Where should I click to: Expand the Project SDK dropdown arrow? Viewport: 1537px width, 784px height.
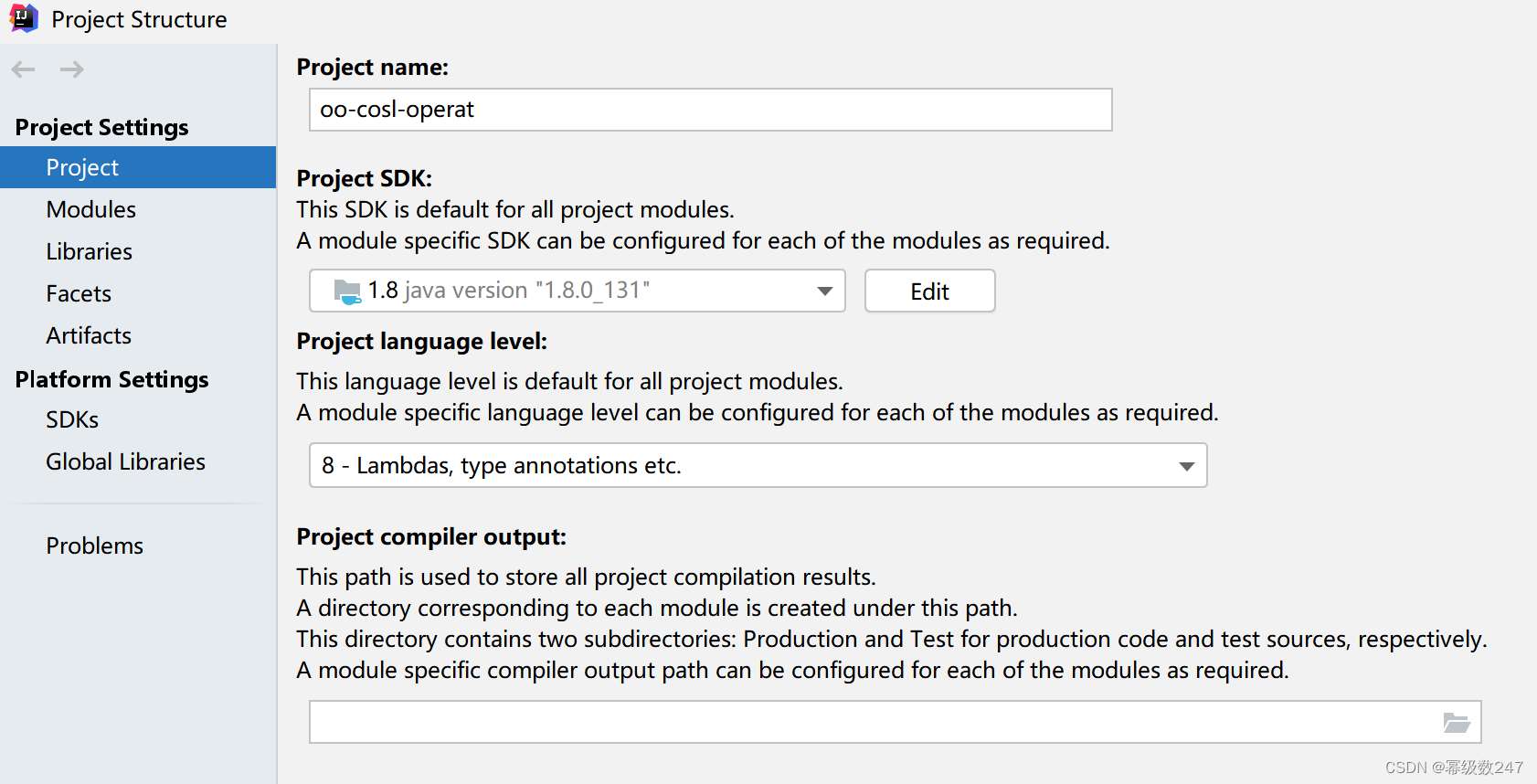(824, 291)
